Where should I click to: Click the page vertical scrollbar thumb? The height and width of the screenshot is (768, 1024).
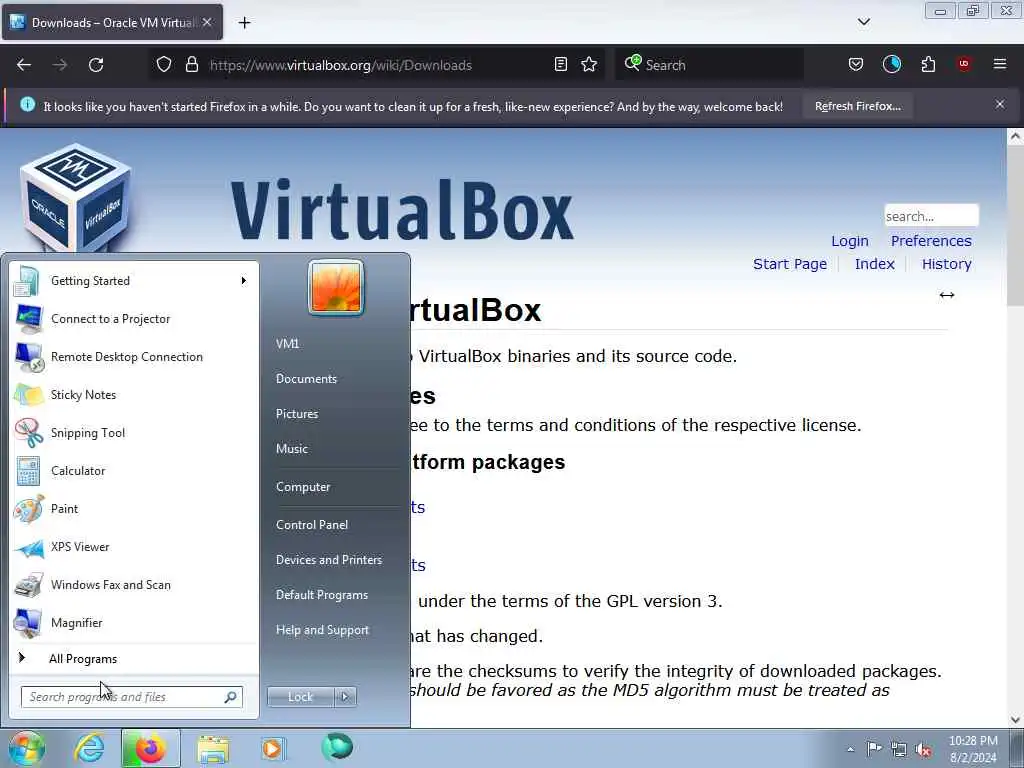tap(1015, 225)
